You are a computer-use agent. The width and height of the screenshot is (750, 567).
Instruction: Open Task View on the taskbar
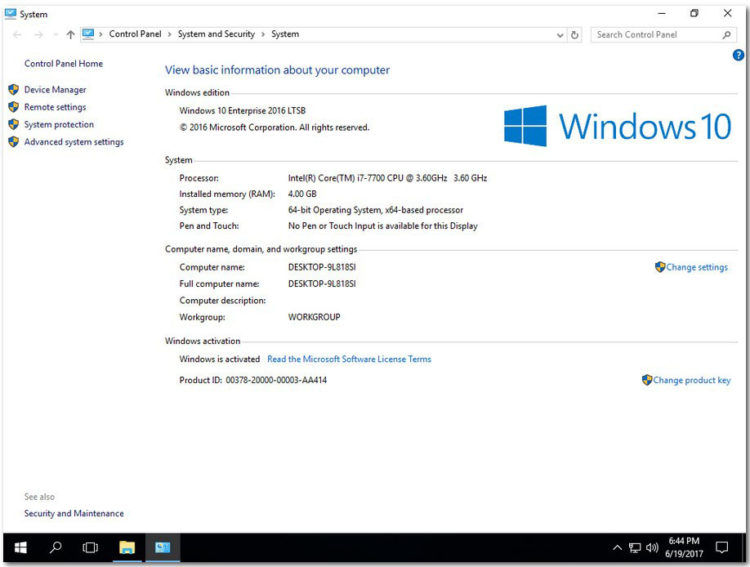[x=90, y=547]
